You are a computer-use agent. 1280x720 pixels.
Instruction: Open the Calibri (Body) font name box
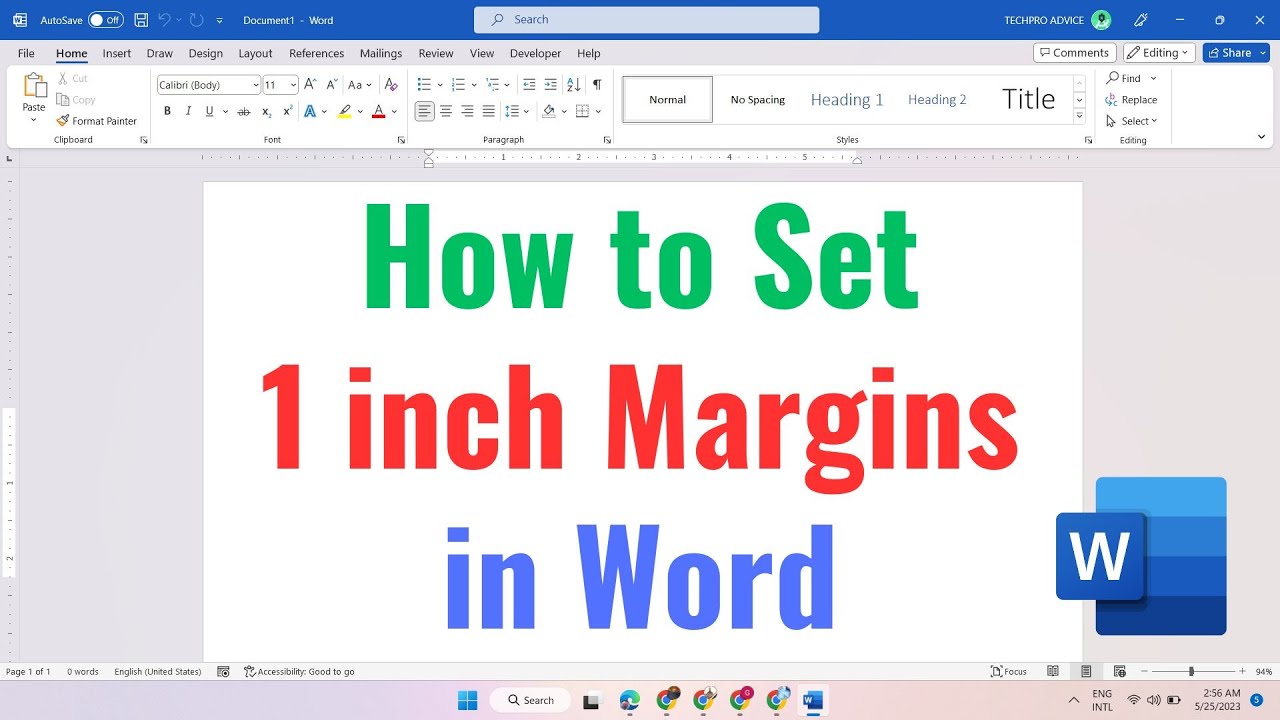pyautogui.click(x=208, y=85)
